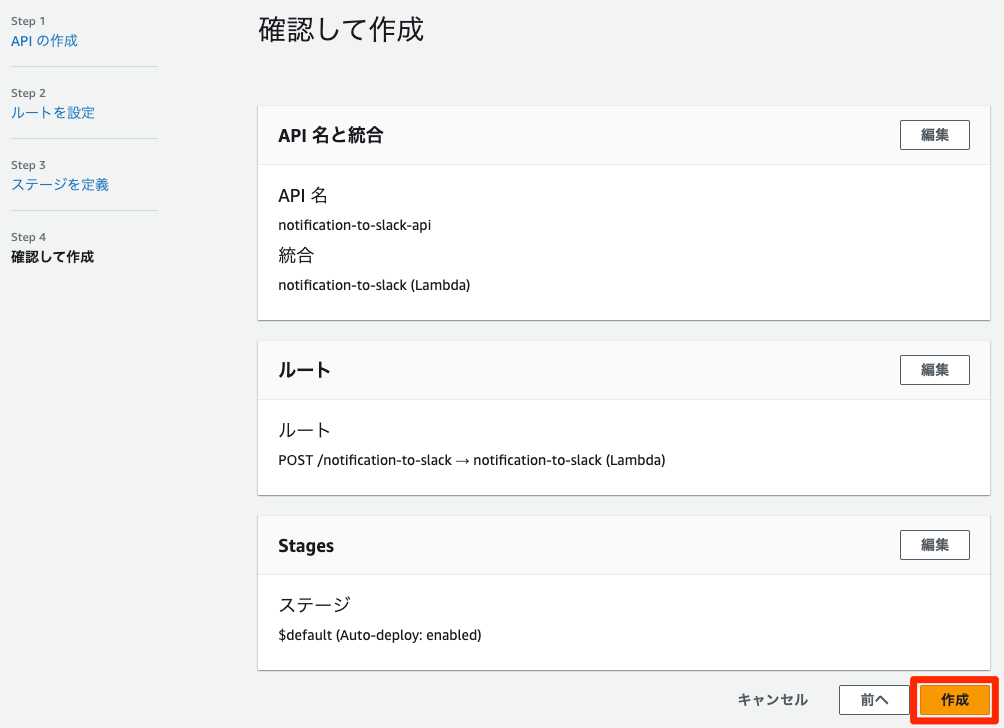The image size is (1004, 728).
Task: Click the Step 1 label in sidebar
Action: (28, 21)
